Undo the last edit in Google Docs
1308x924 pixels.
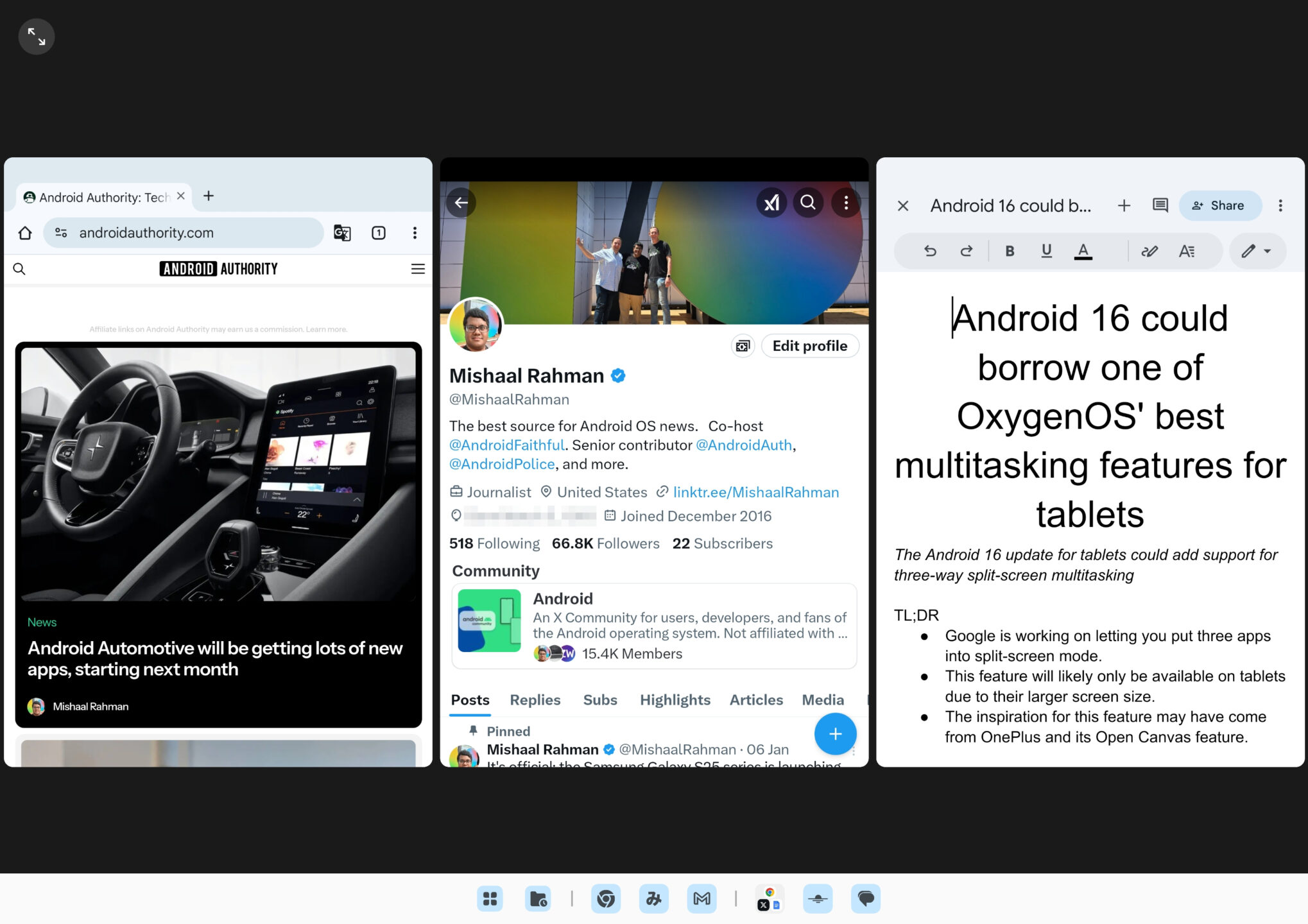(x=930, y=251)
